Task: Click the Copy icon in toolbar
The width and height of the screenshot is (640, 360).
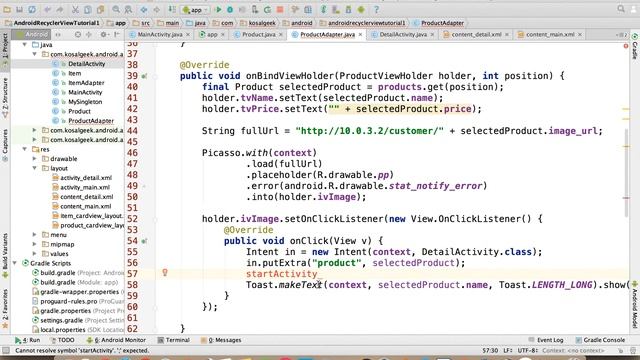Action: 87,9
